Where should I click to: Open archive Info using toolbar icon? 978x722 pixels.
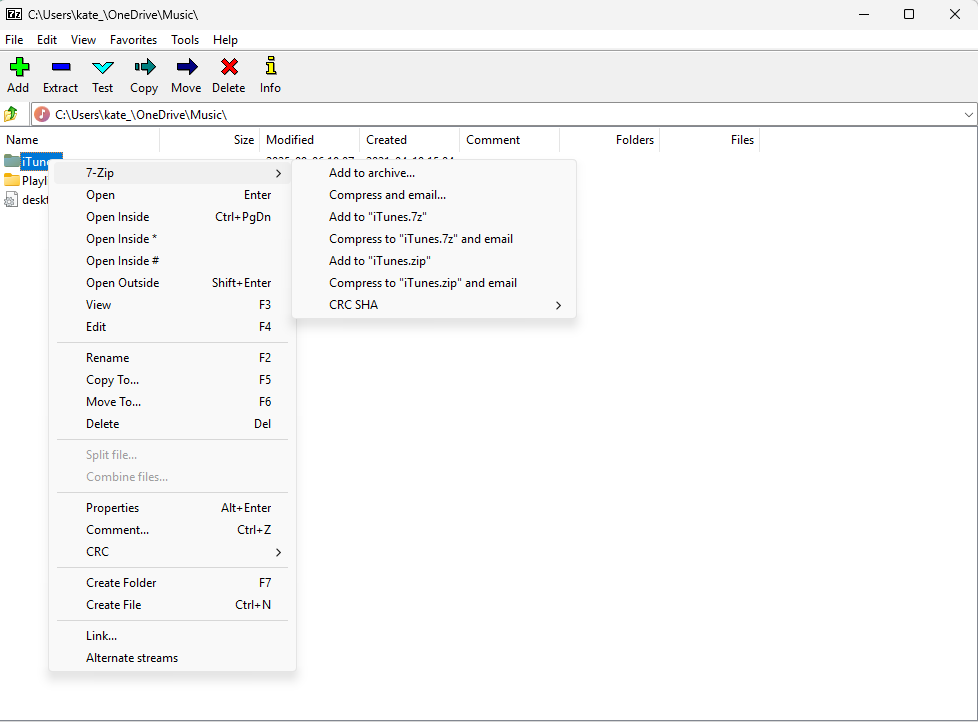click(x=269, y=74)
